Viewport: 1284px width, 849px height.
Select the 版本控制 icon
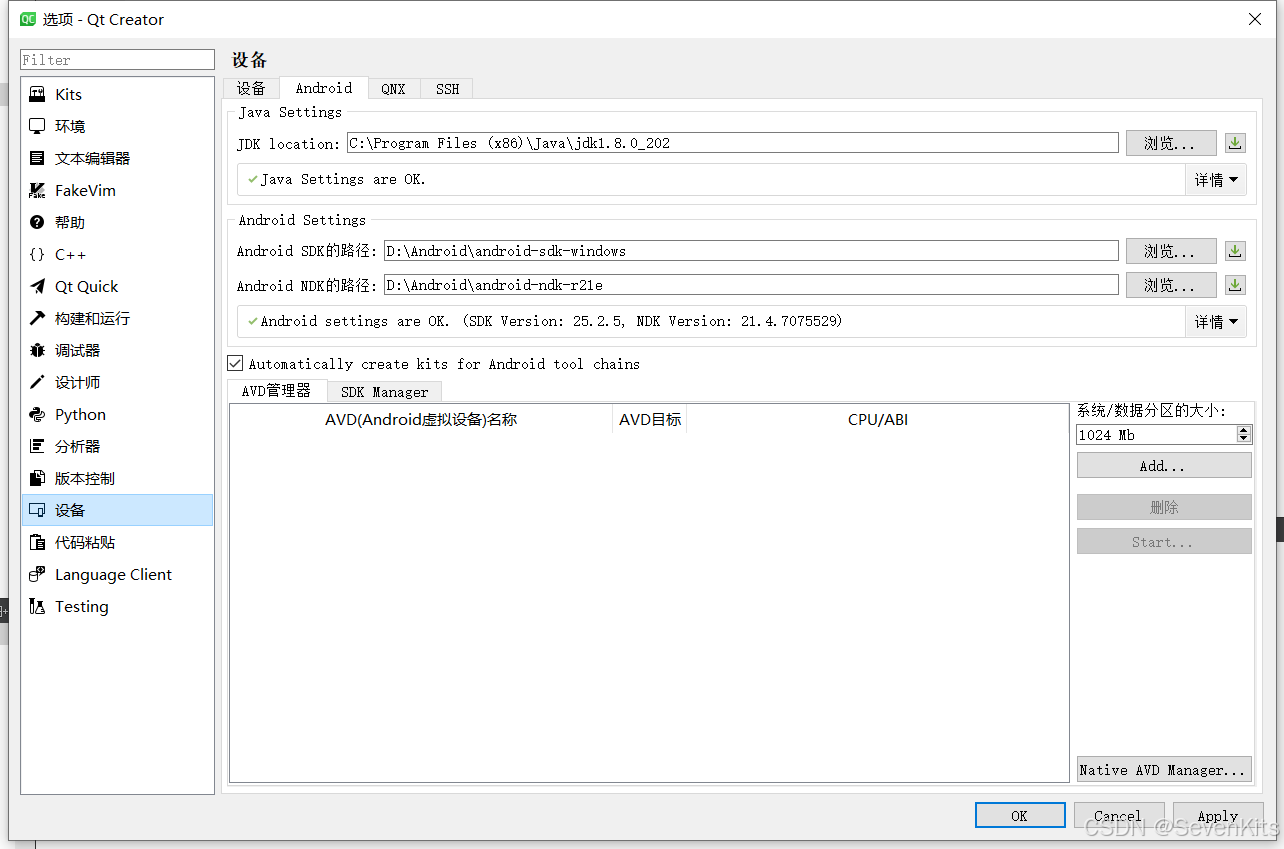click(x=37, y=478)
